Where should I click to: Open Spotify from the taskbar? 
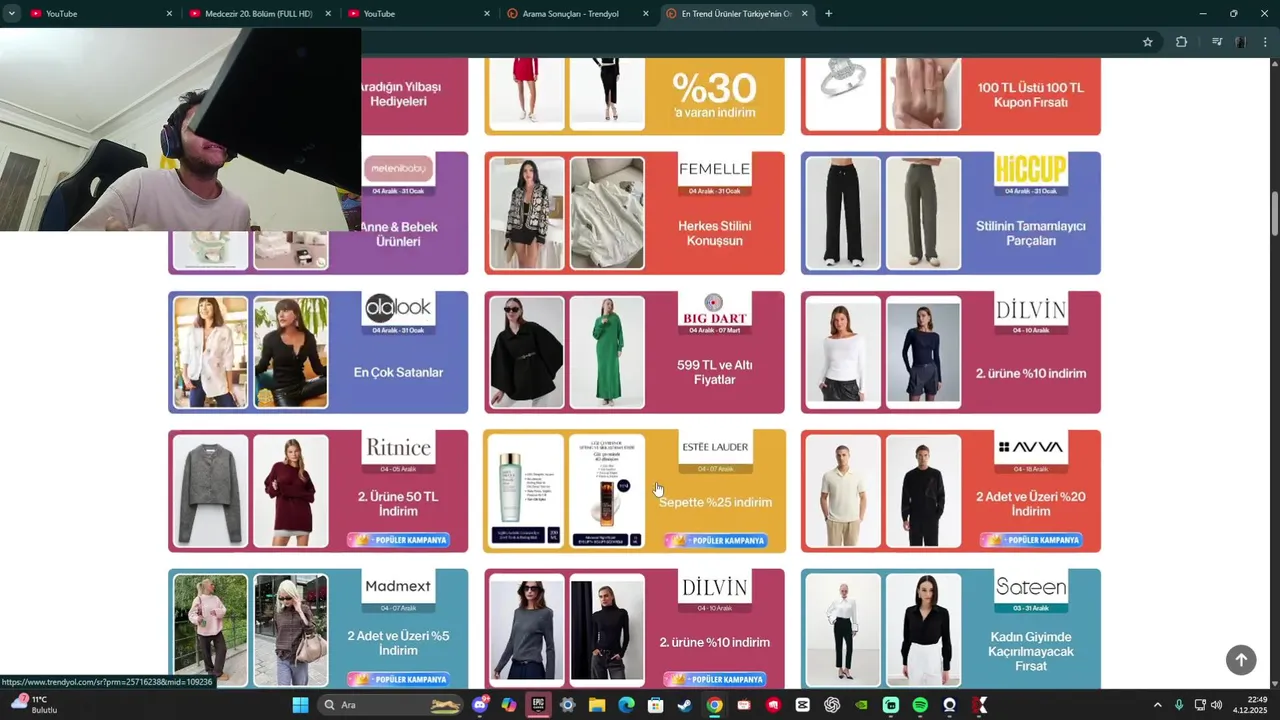(x=920, y=705)
